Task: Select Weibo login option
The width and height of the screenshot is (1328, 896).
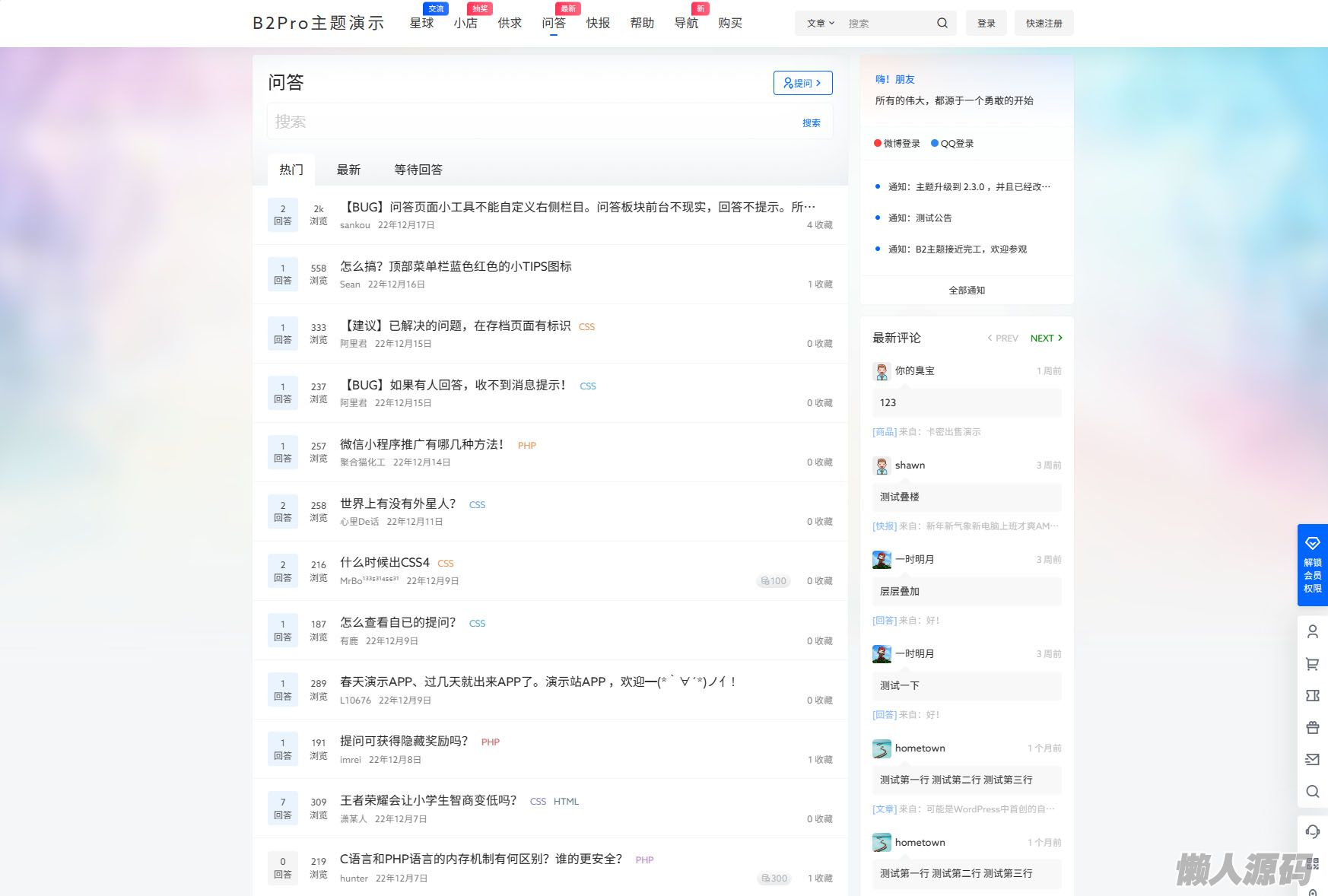Action: 897,143
